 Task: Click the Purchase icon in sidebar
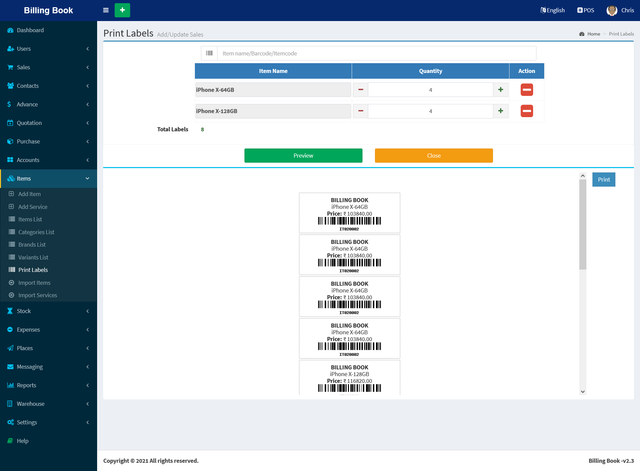[10, 142]
